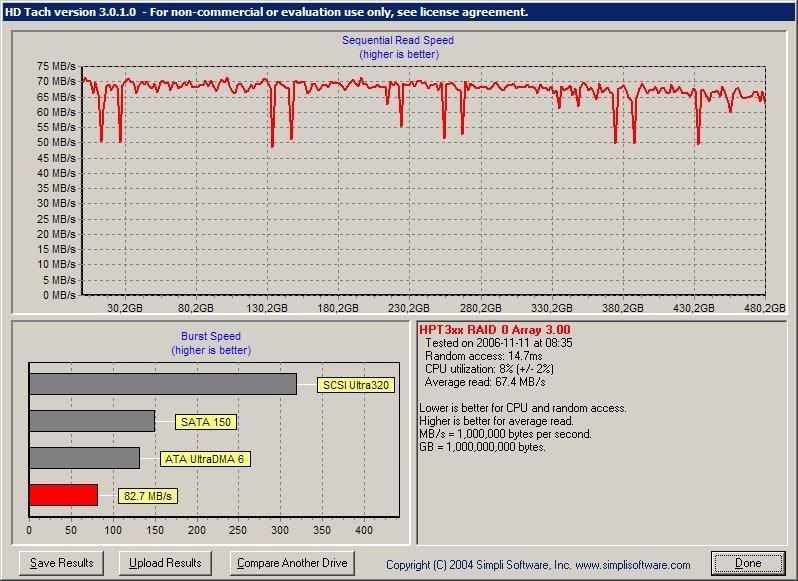The width and height of the screenshot is (798, 581).
Task: Click 'GB = 1,000,000,000 bytes.' line
Action: [482, 447]
